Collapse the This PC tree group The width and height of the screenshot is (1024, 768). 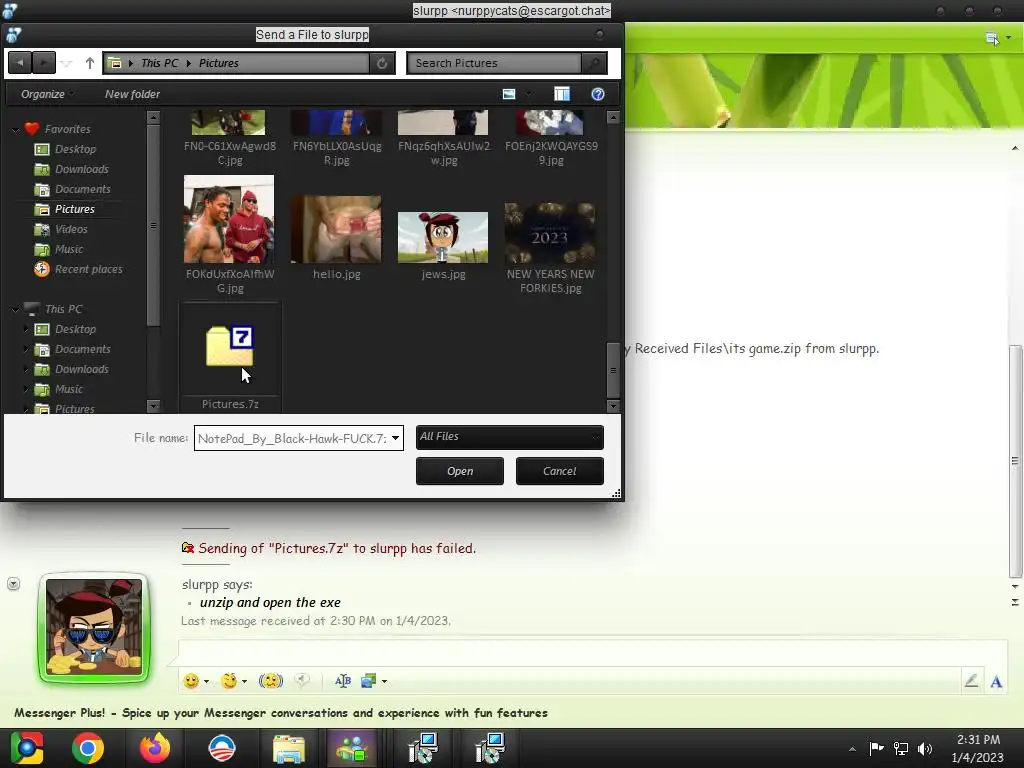(x=16, y=309)
